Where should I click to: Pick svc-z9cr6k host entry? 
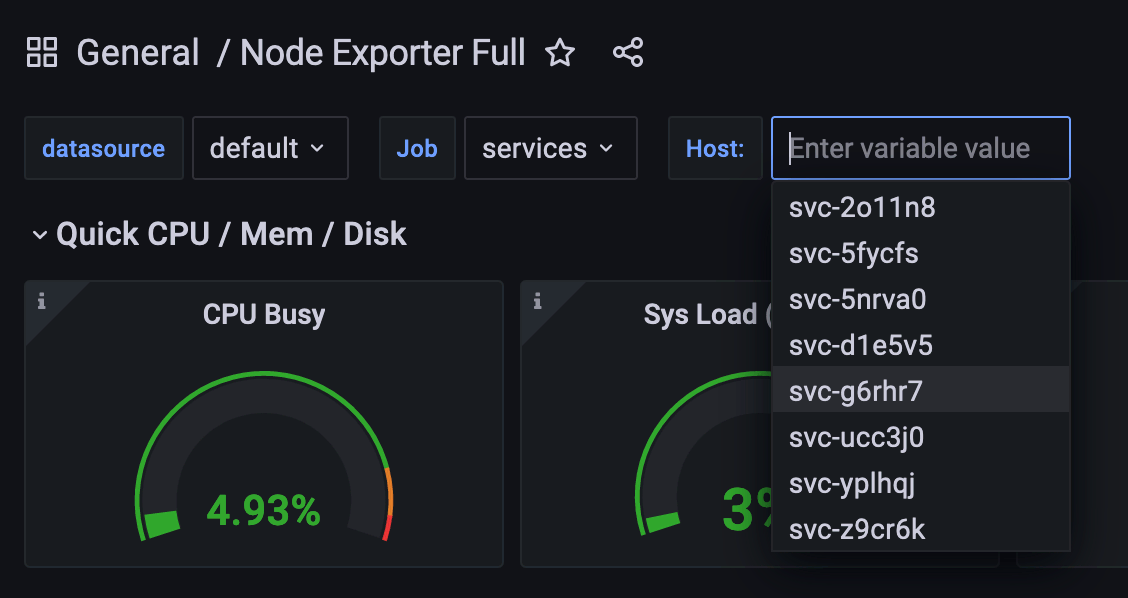(x=857, y=530)
